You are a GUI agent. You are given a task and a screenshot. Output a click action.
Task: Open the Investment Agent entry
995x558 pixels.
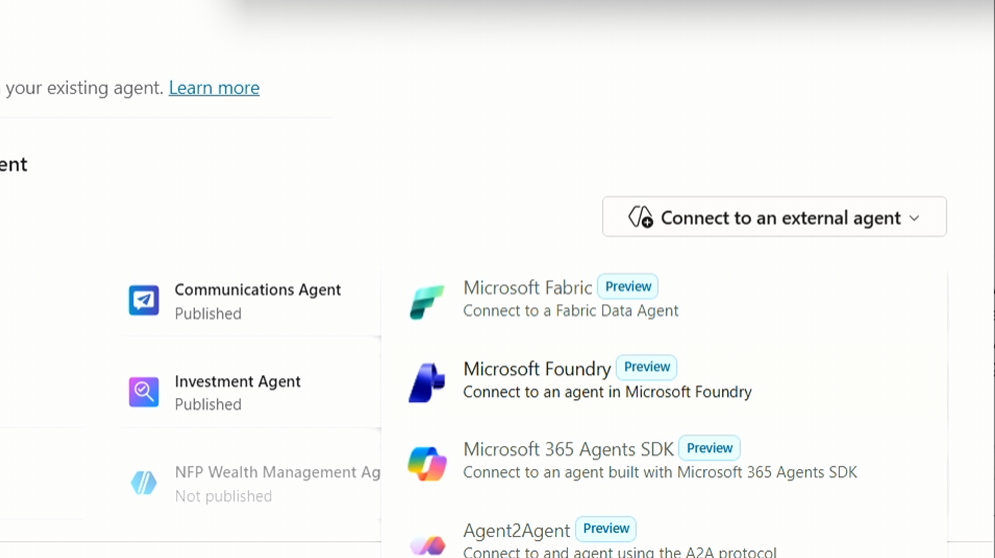[238, 382]
